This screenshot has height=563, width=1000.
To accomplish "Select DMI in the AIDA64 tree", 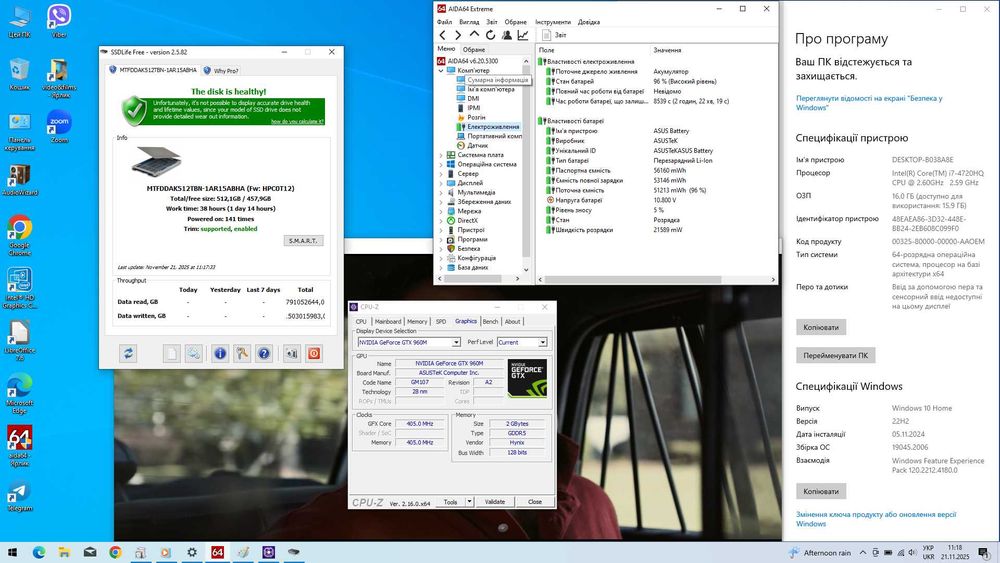I will pos(473,99).
